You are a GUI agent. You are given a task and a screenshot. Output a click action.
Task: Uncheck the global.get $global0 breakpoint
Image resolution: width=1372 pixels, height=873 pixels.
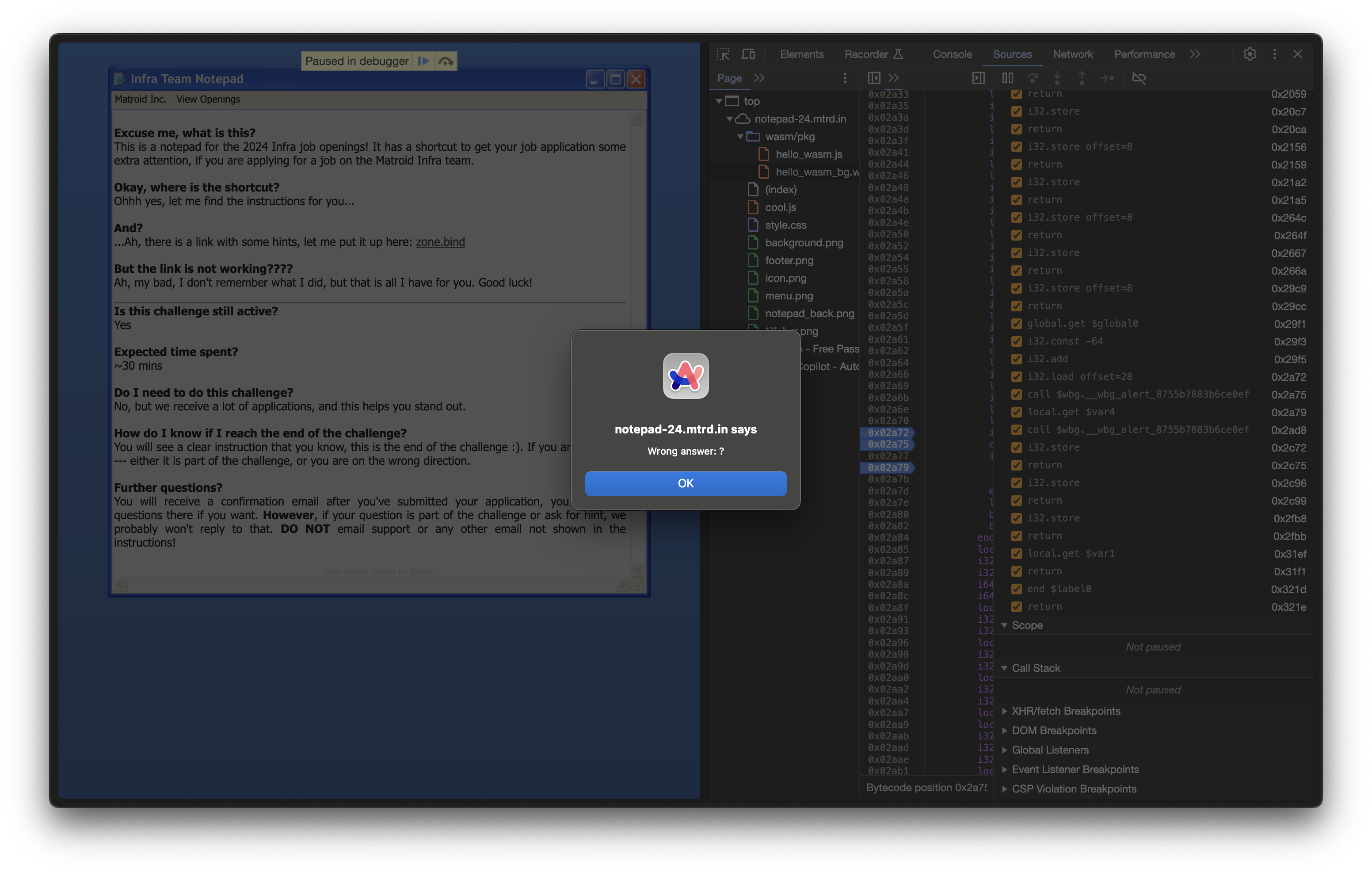click(1017, 324)
